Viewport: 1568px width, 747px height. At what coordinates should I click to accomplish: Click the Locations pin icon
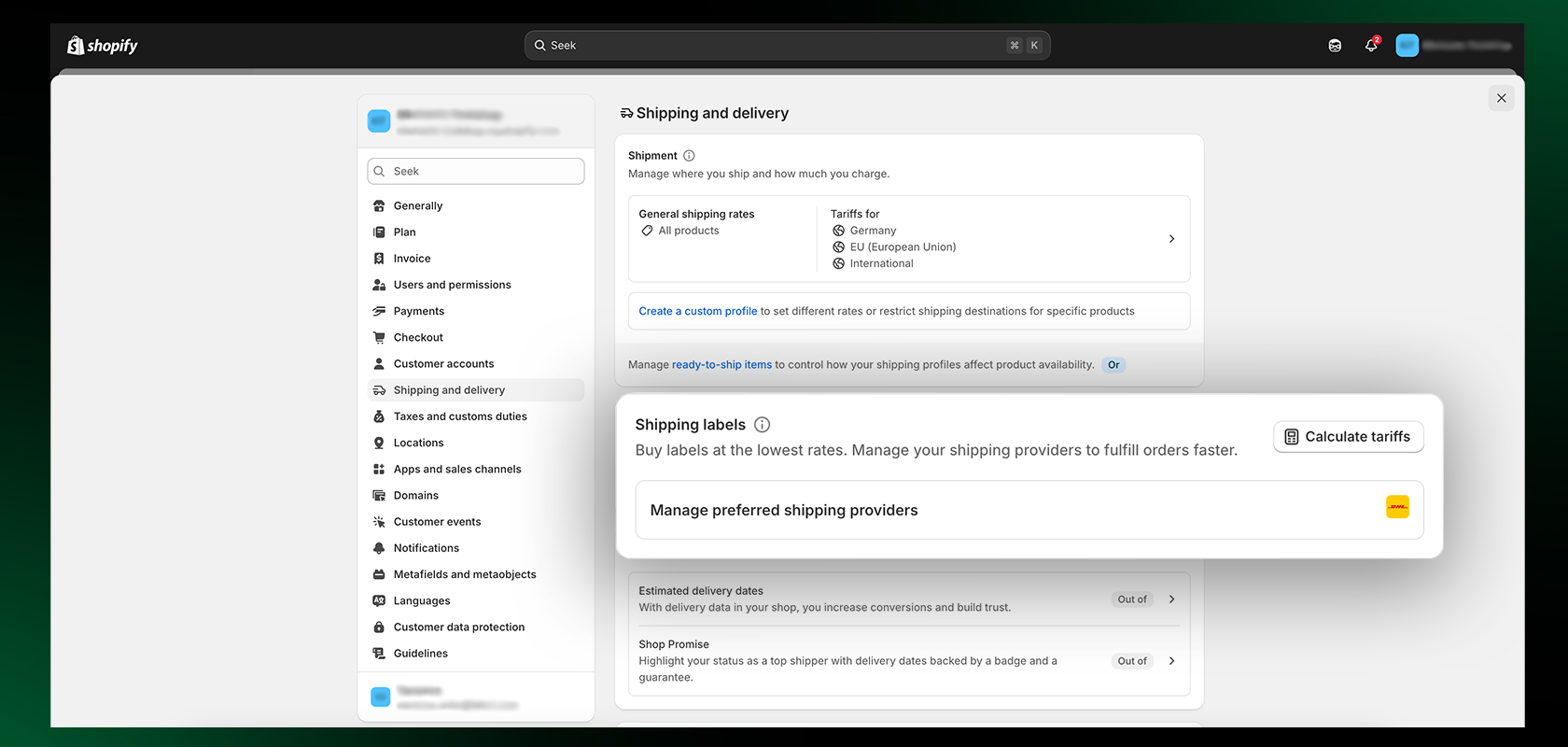pos(379,443)
